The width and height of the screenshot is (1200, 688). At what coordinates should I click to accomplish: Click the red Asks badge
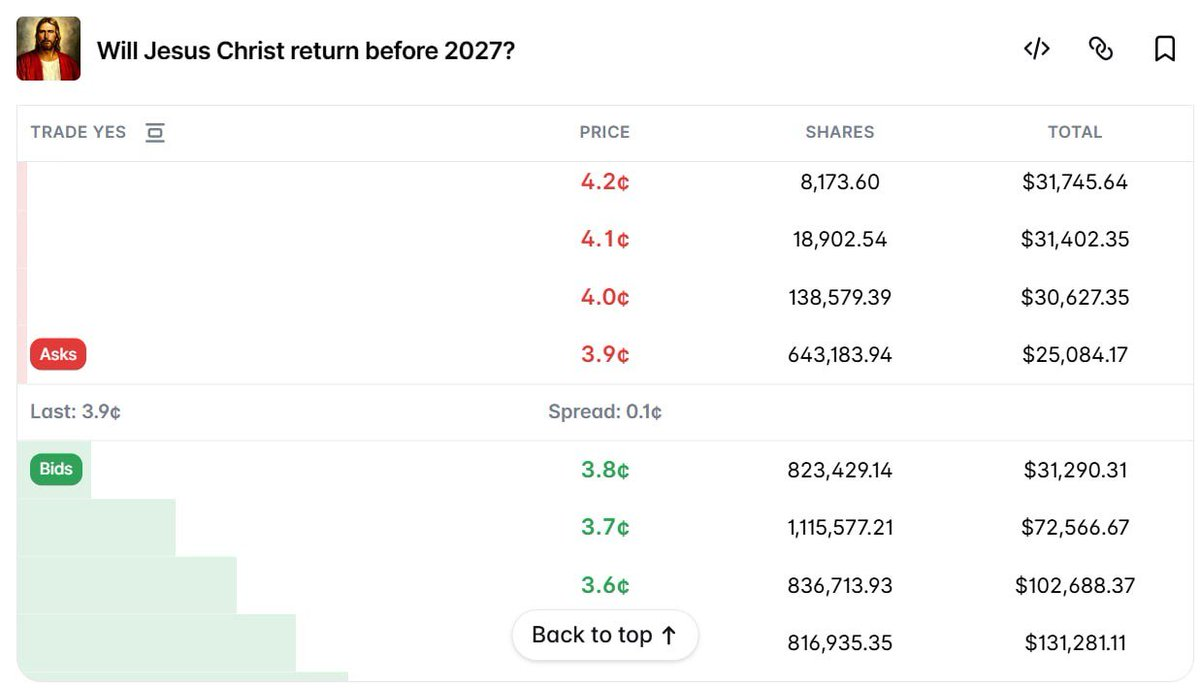point(57,353)
